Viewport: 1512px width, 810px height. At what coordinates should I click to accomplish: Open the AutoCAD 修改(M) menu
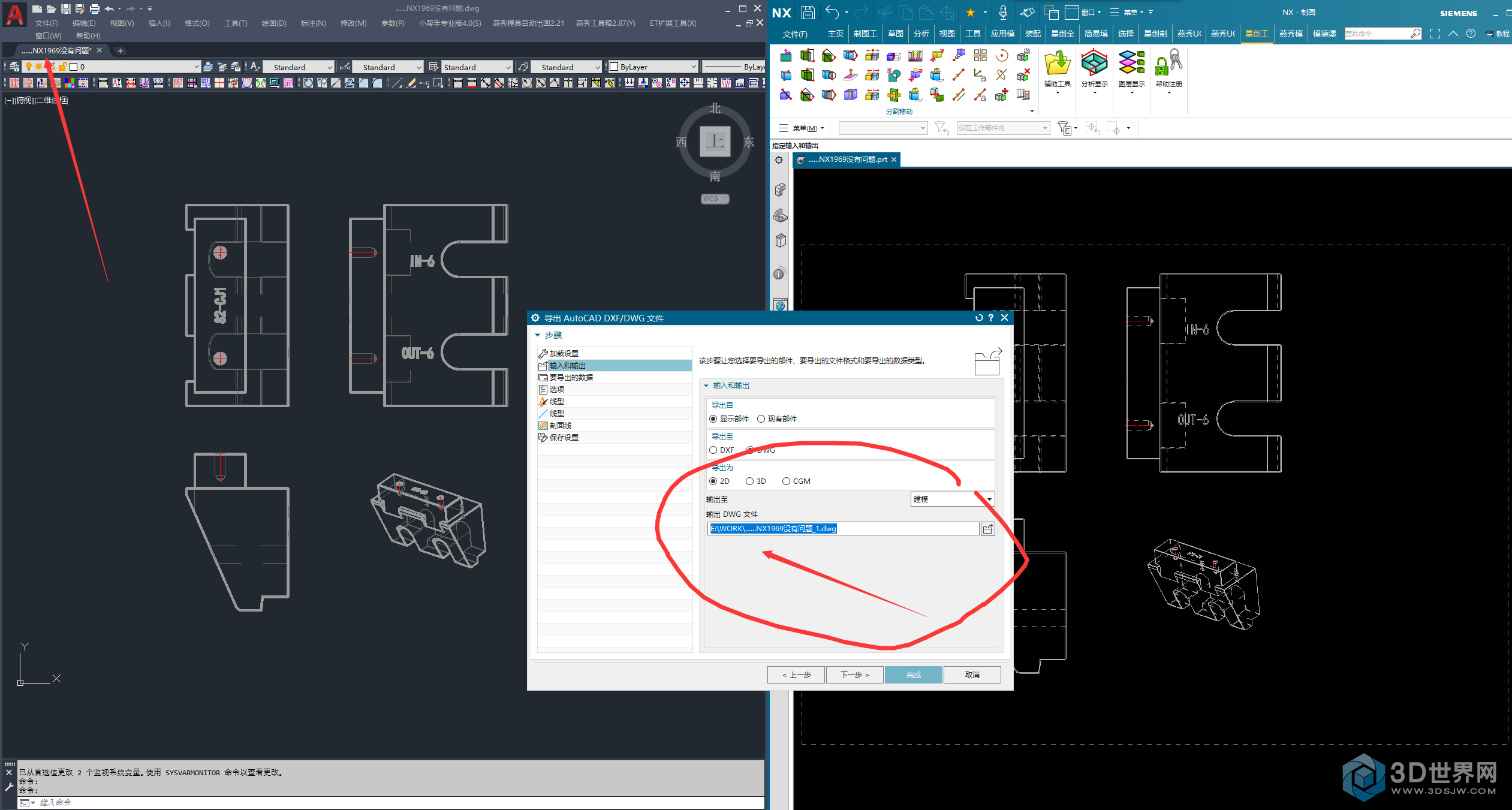point(353,23)
